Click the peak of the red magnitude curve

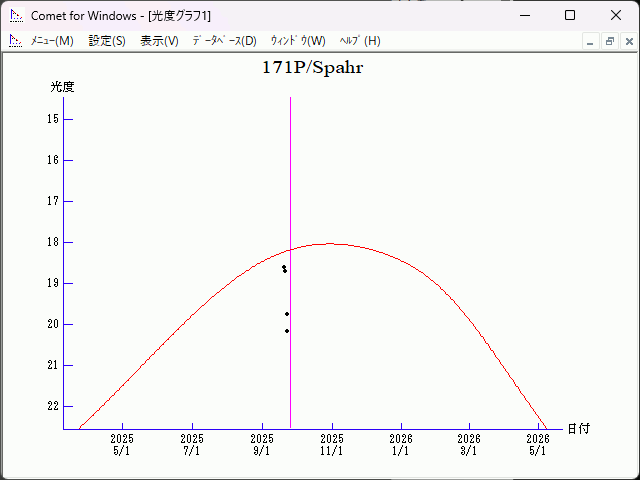pyautogui.click(x=330, y=243)
